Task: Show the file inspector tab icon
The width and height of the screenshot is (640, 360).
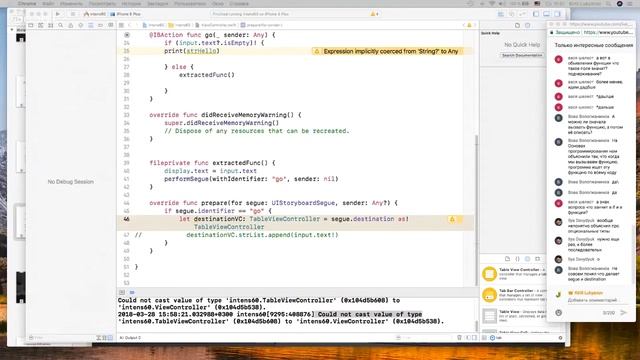Action: tap(517, 25)
